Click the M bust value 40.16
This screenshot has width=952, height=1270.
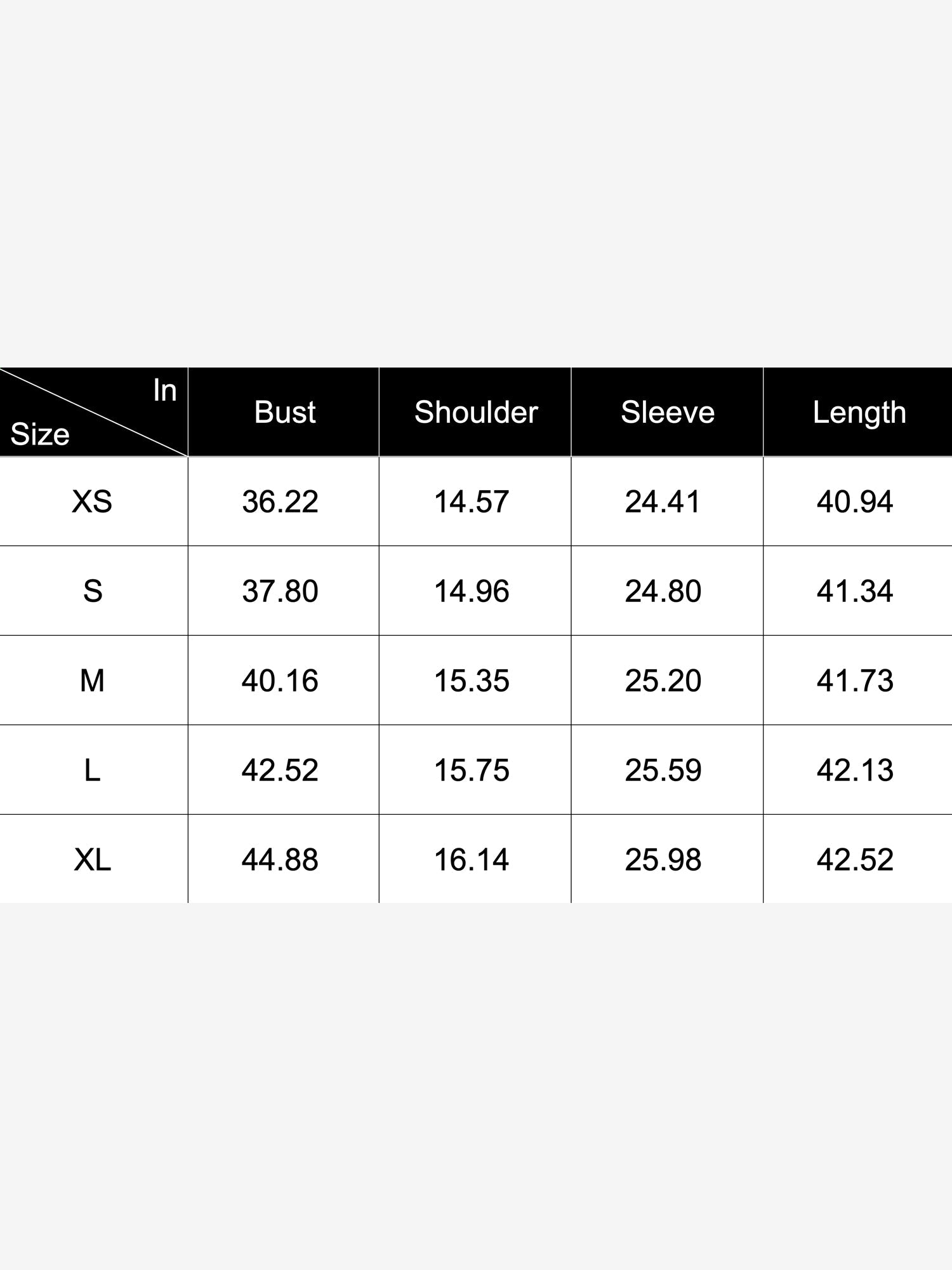tap(280, 681)
